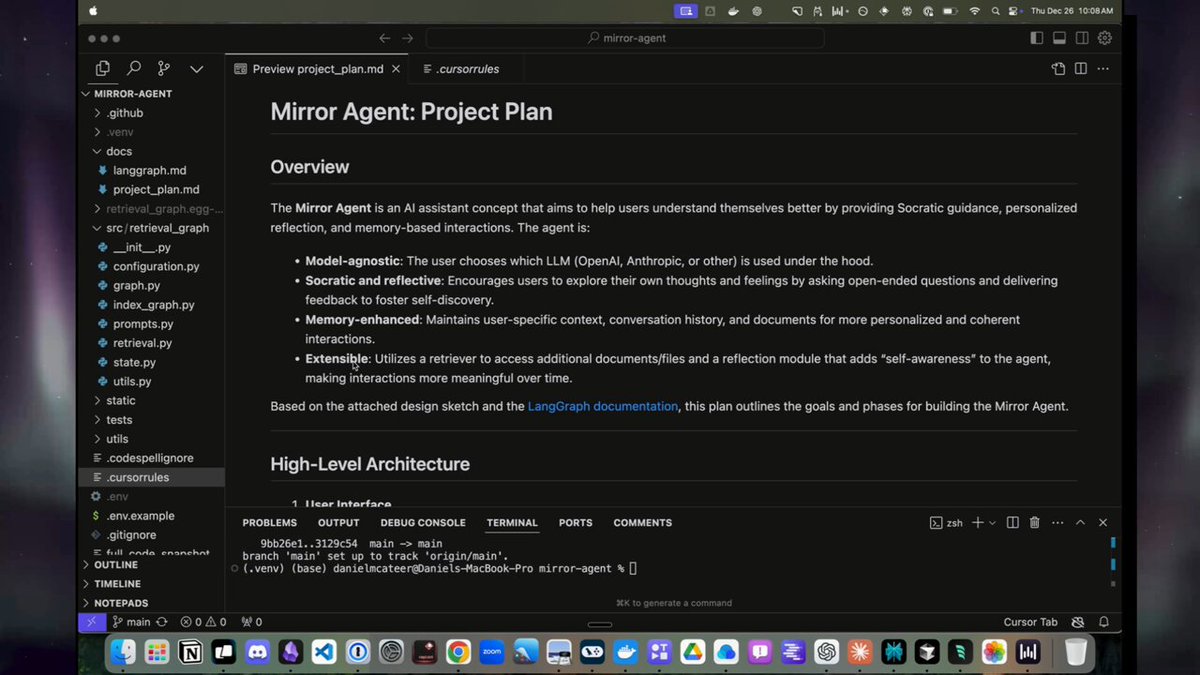Synchronize changes icon in status bar
Image resolution: width=1200 pixels, height=675 pixels.
(162, 622)
